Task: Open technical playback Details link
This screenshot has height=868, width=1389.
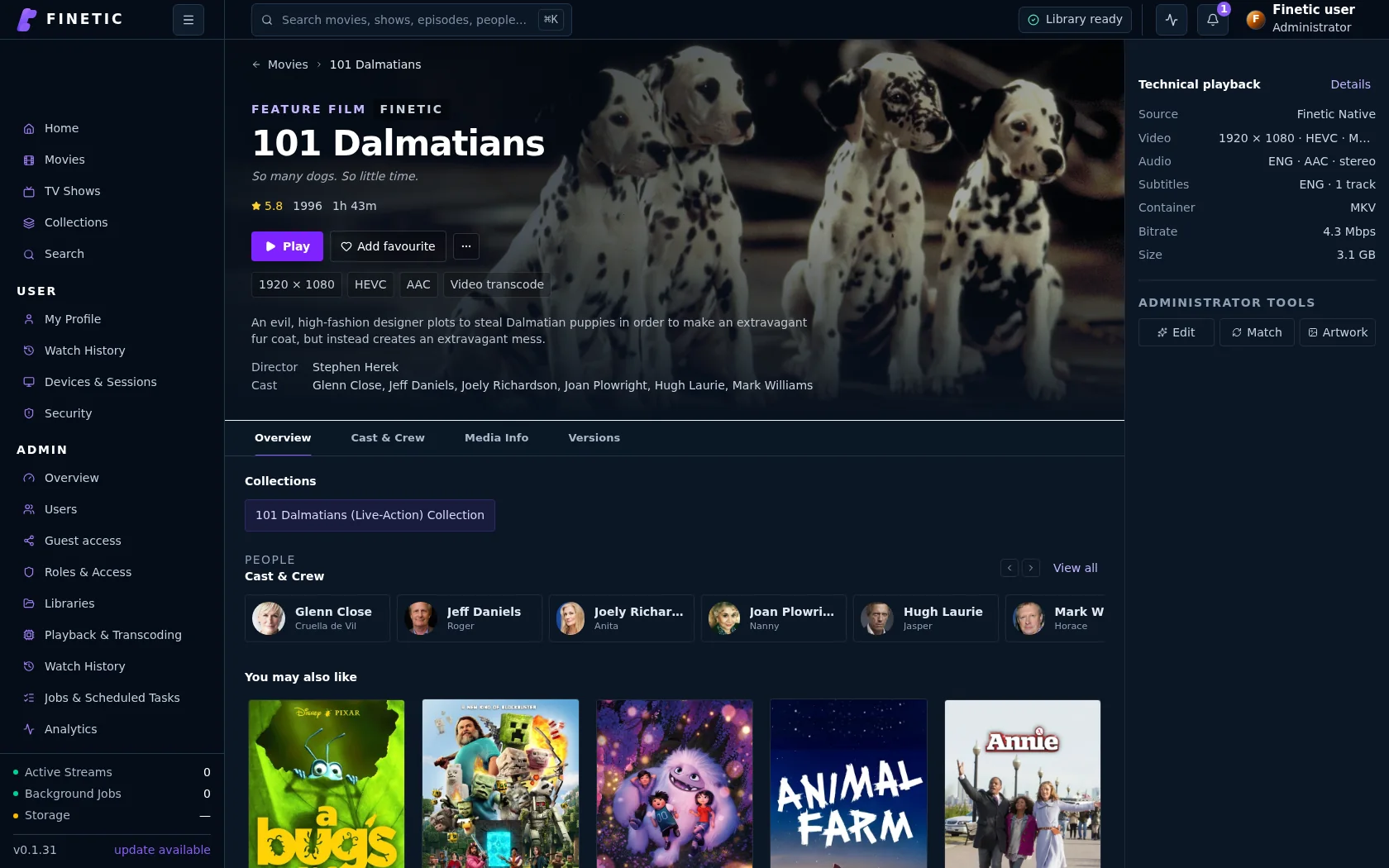Action: pyautogui.click(x=1350, y=84)
